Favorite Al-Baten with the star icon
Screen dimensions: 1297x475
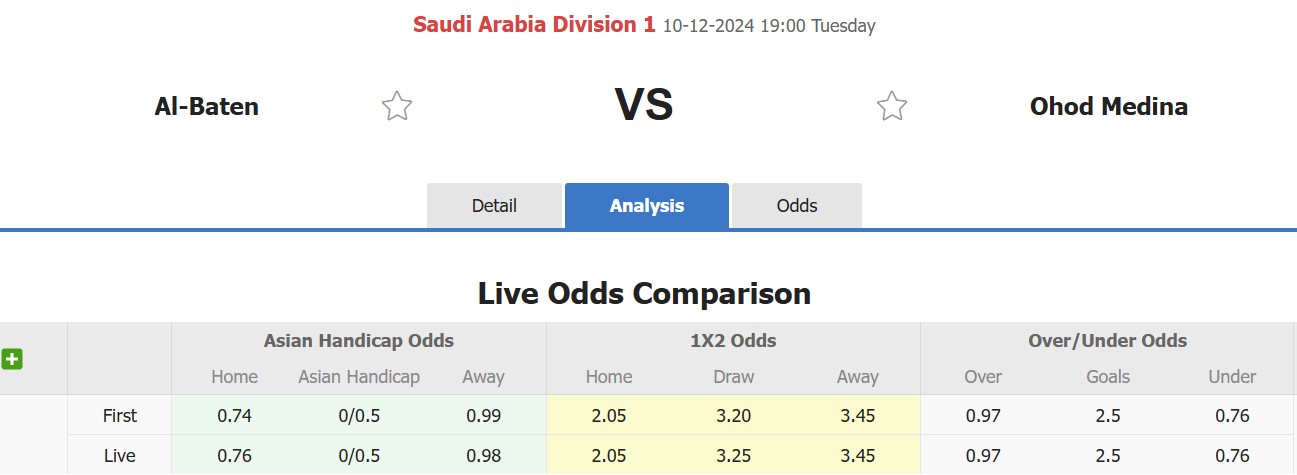coord(397,106)
